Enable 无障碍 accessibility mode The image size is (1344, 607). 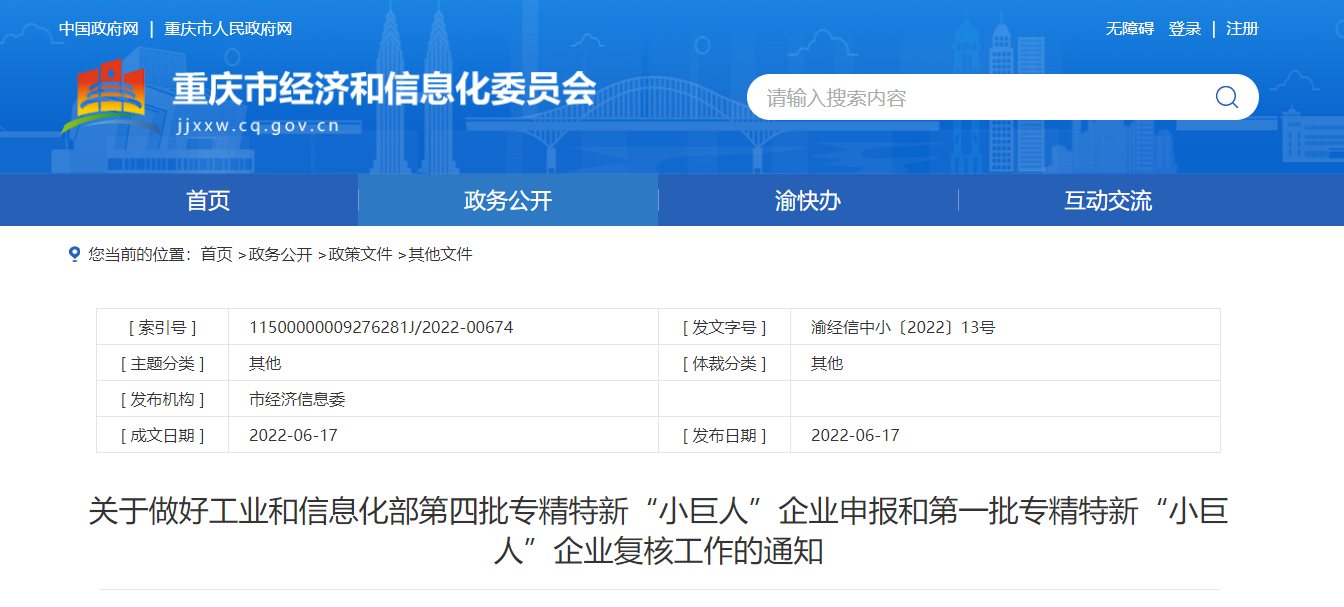tap(1129, 29)
